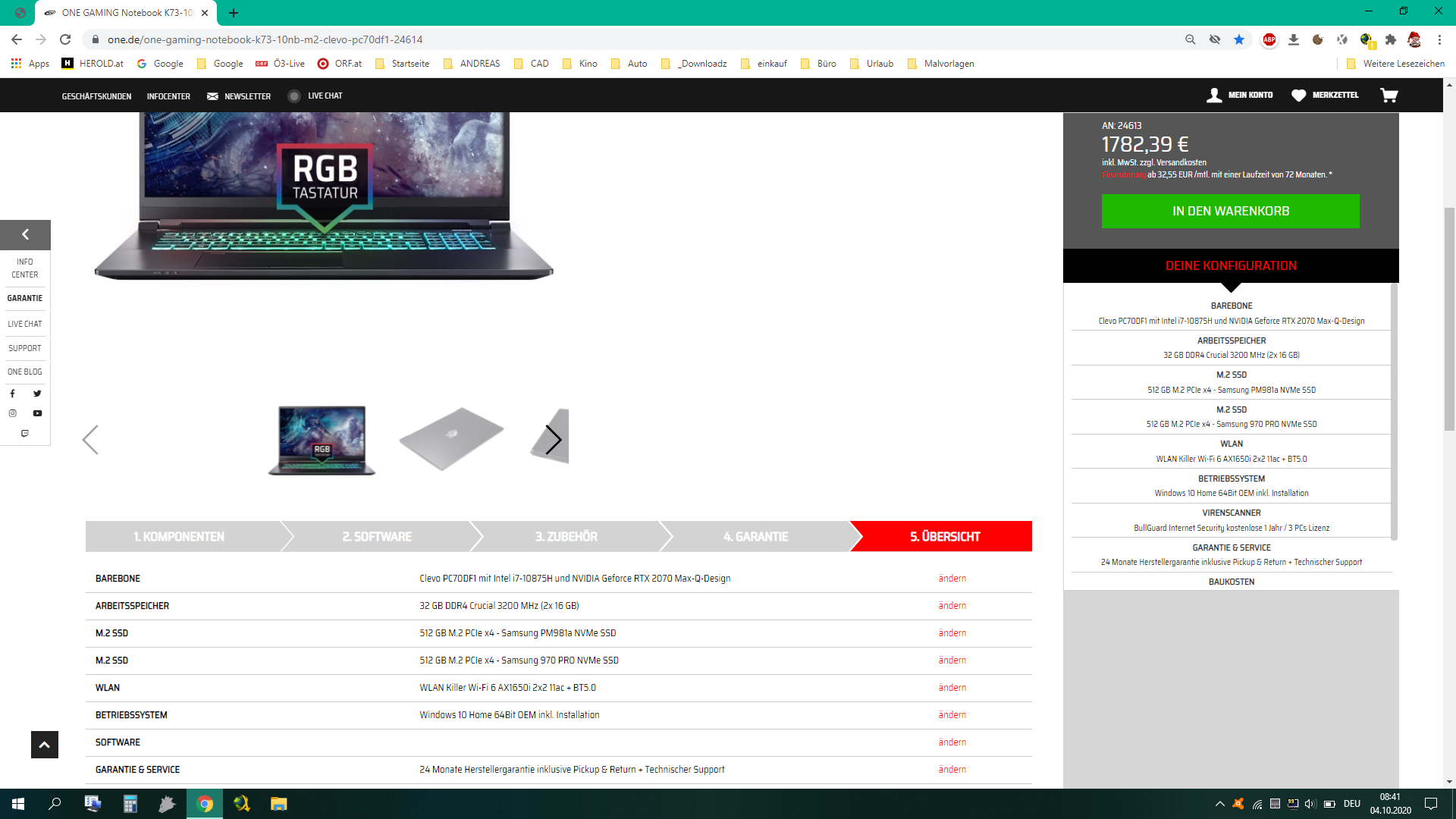Click the Finanzierung link under the price
This screenshot has height=819, width=1456.
[x=1124, y=175]
